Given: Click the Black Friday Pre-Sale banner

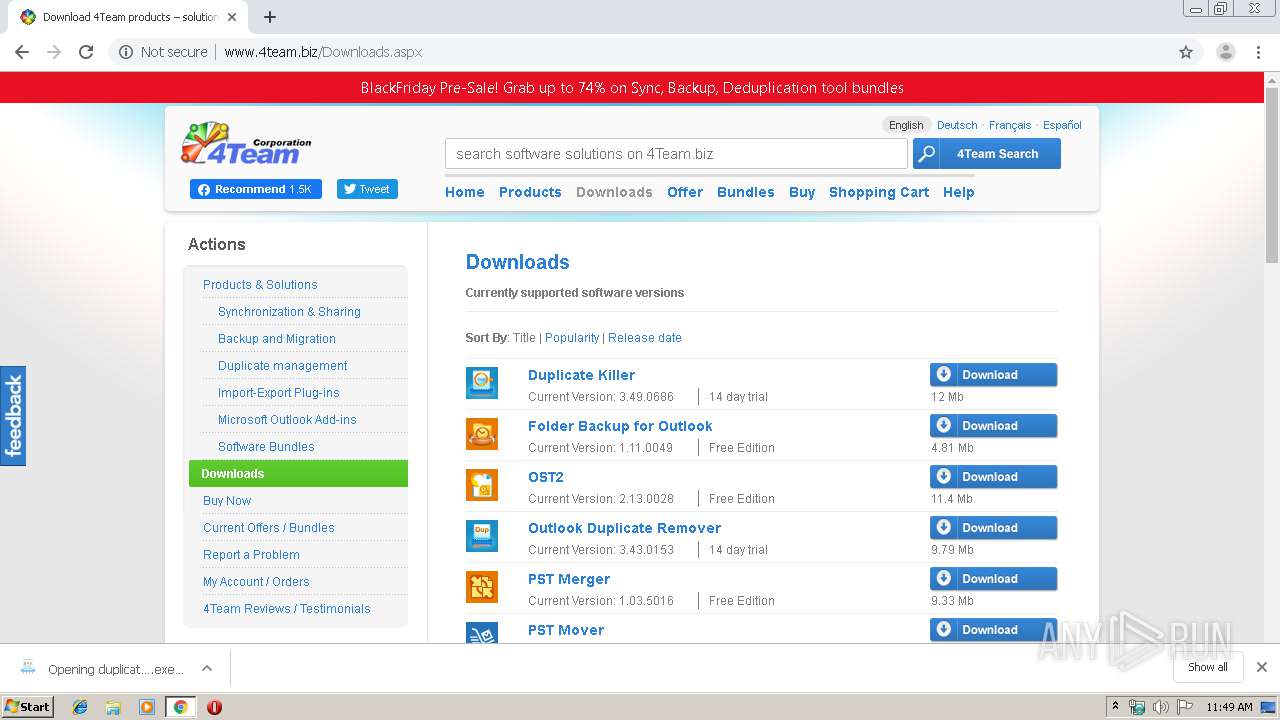Looking at the screenshot, I should pos(632,88).
